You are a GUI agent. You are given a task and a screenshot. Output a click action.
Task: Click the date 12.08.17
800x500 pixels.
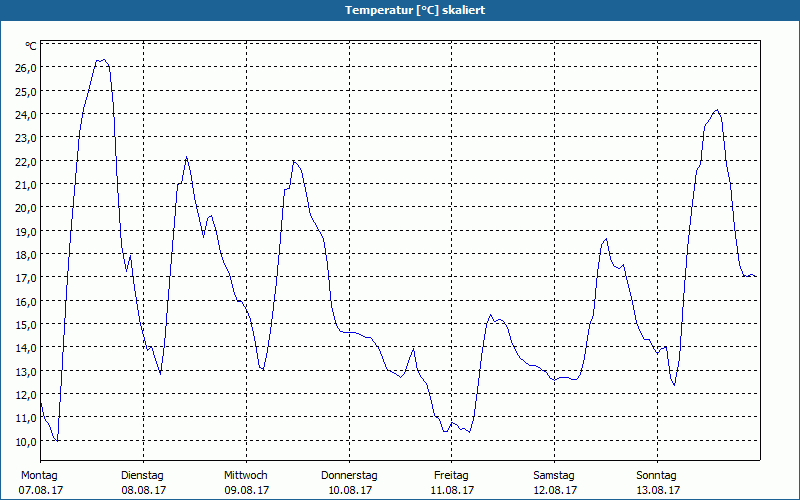click(x=555, y=490)
